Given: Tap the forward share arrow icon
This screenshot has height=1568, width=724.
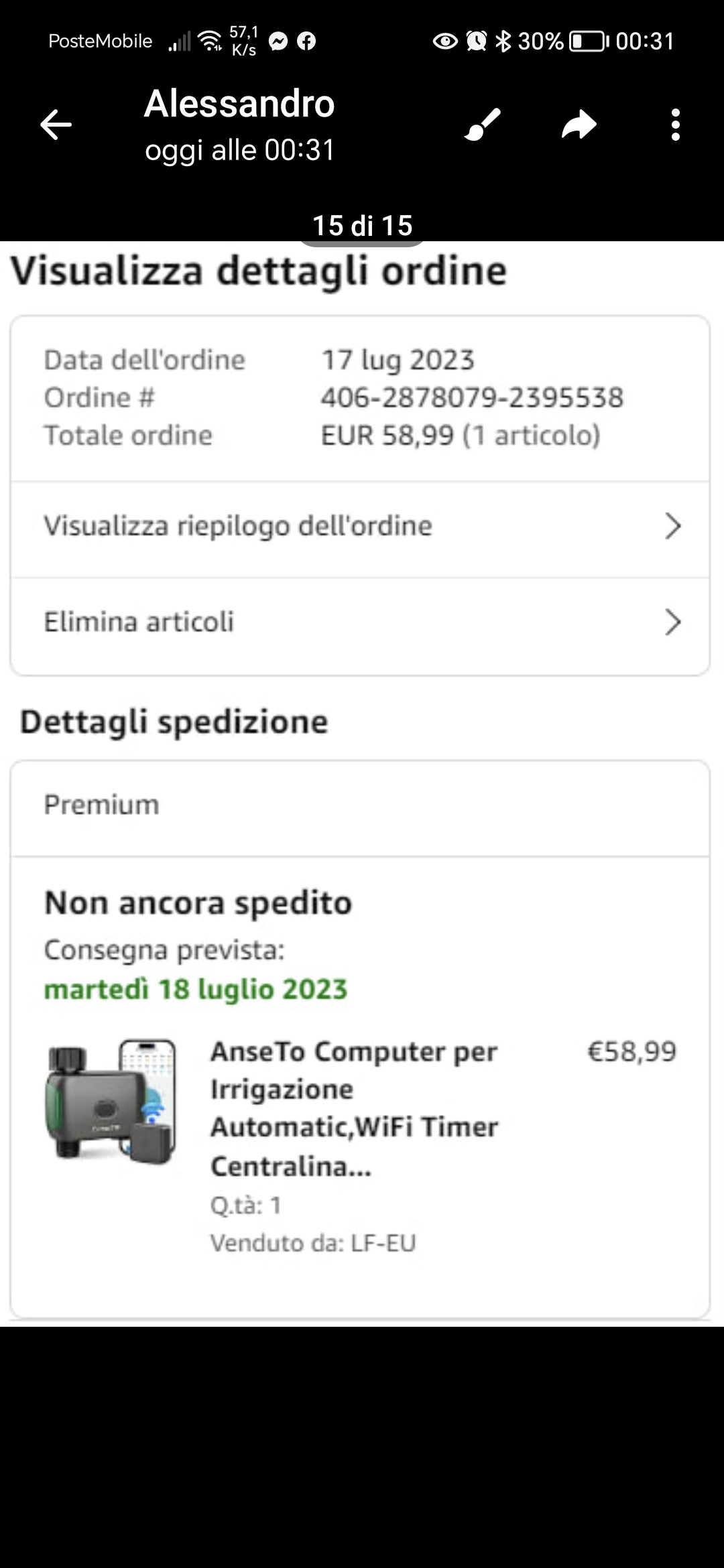Looking at the screenshot, I should [x=579, y=125].
